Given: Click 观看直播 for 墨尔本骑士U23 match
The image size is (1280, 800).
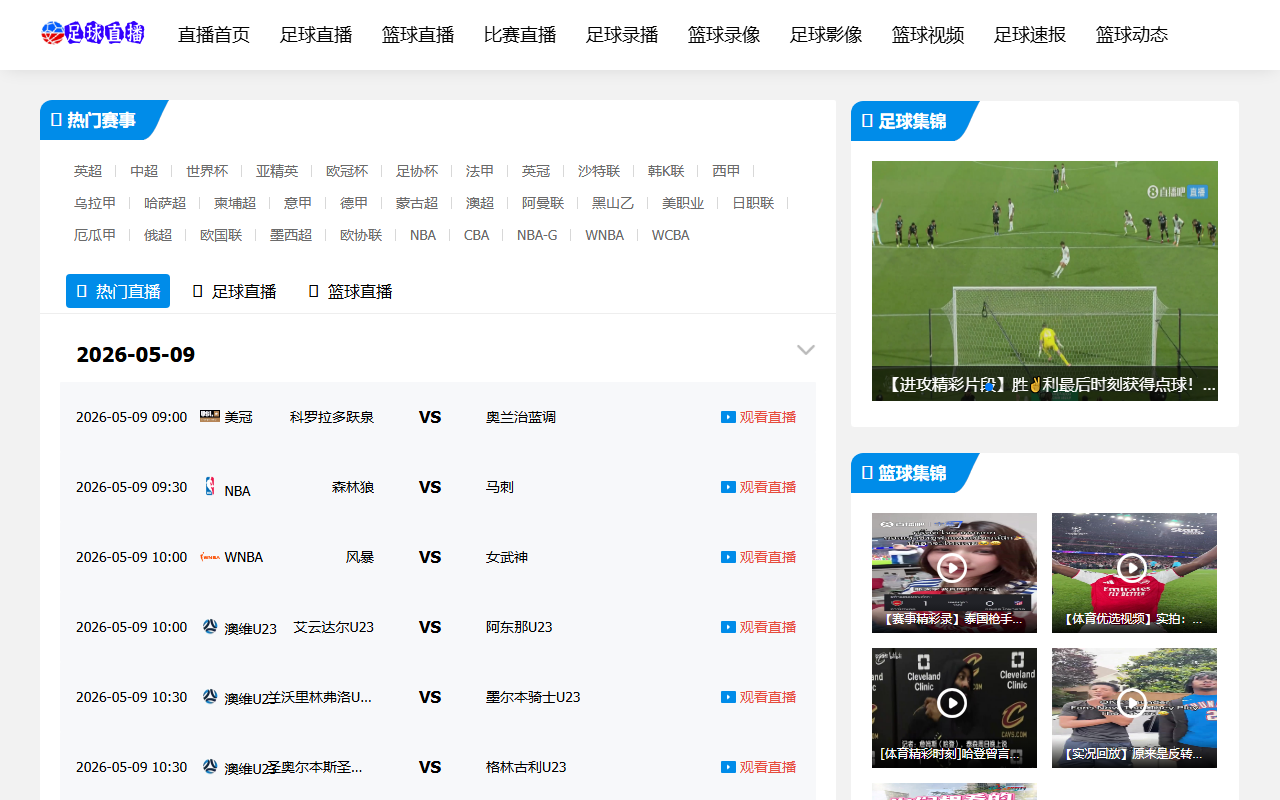Looking at the screenshot, I should [x=768, y=697].
